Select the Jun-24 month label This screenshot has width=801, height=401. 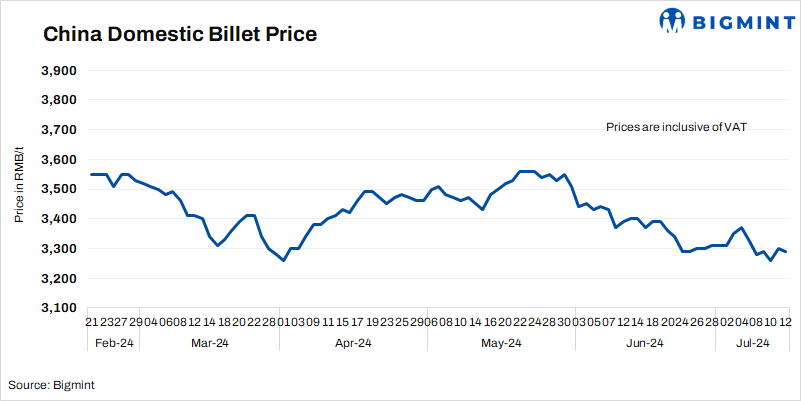[644, 343]
